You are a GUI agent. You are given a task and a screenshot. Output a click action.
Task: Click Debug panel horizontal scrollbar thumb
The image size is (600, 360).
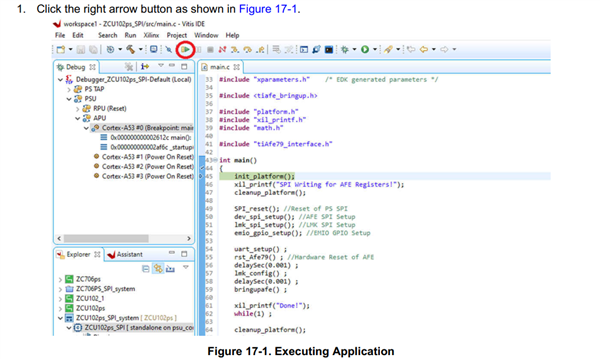106,238
